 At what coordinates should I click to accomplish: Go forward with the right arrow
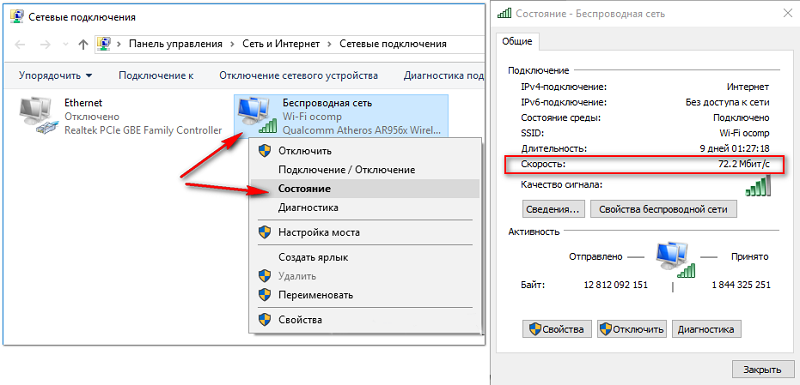[x=45, y=45]
